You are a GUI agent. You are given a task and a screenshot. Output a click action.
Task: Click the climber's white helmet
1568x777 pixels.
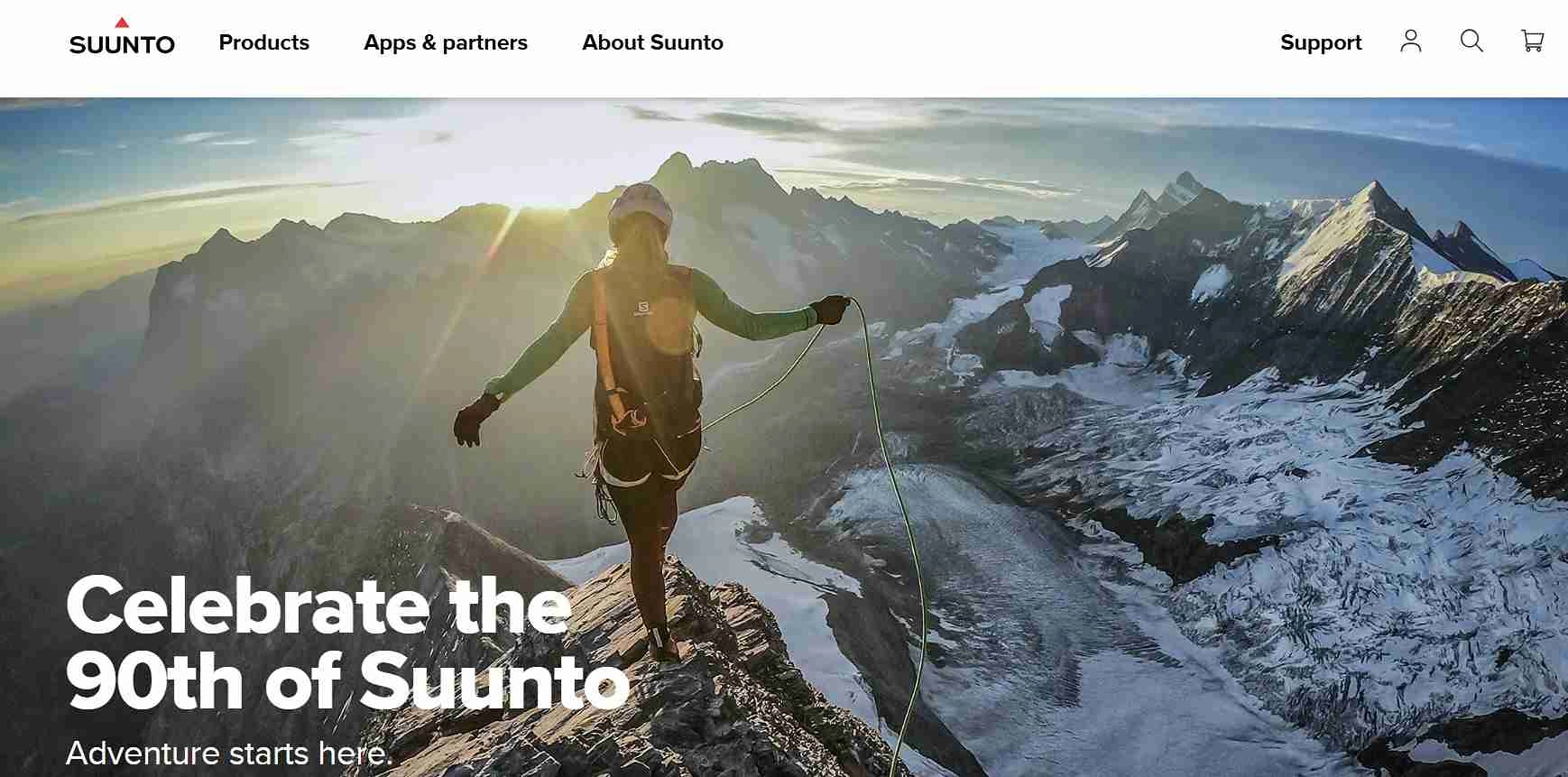coord(641,206)
